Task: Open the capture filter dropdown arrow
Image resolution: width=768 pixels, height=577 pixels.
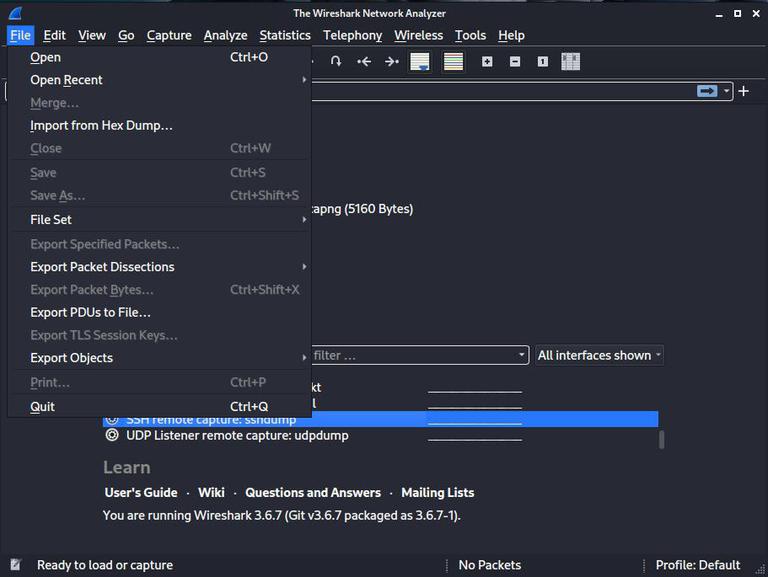Action: pos(522,355)
